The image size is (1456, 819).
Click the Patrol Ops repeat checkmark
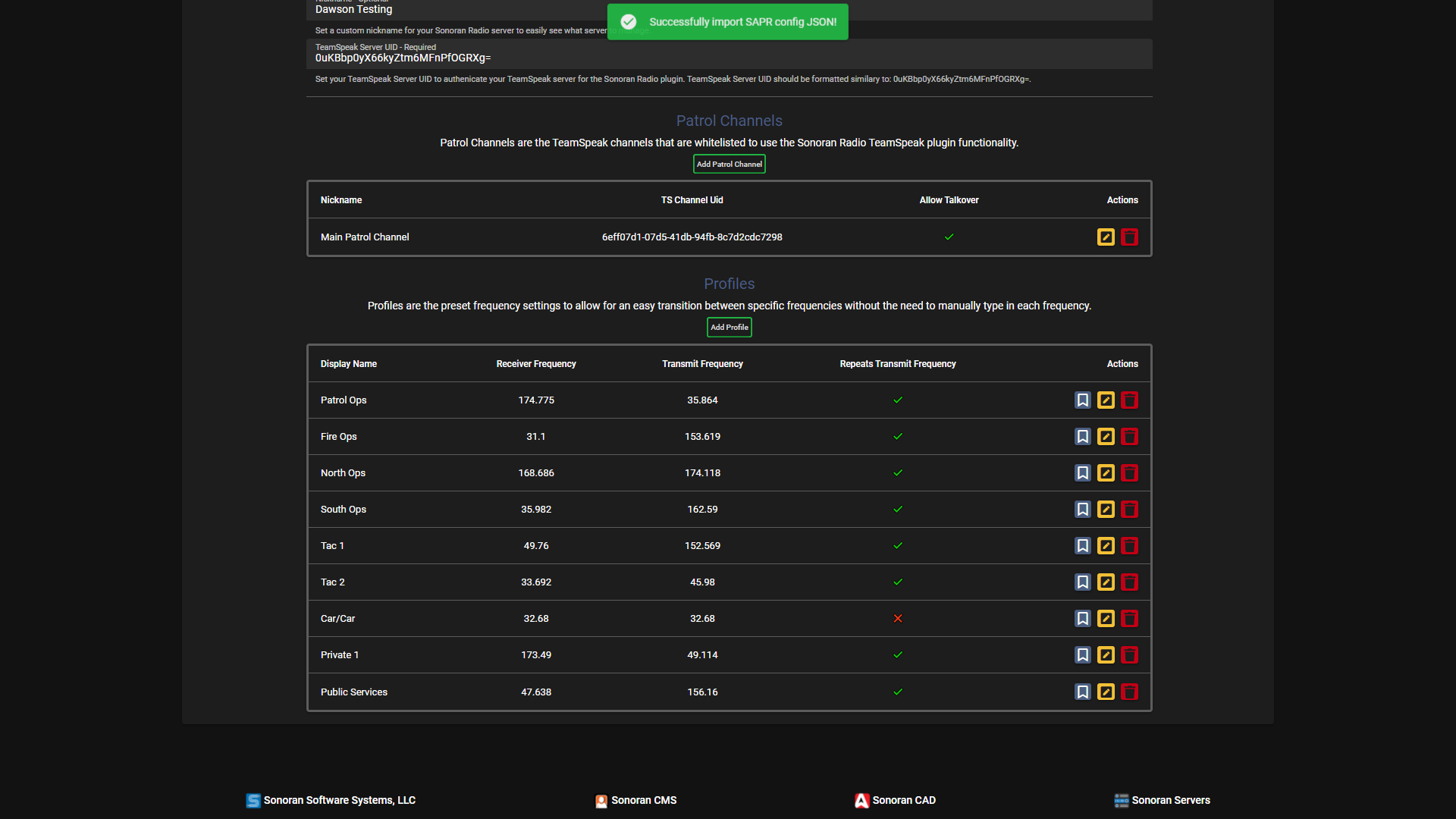point(898,400)
